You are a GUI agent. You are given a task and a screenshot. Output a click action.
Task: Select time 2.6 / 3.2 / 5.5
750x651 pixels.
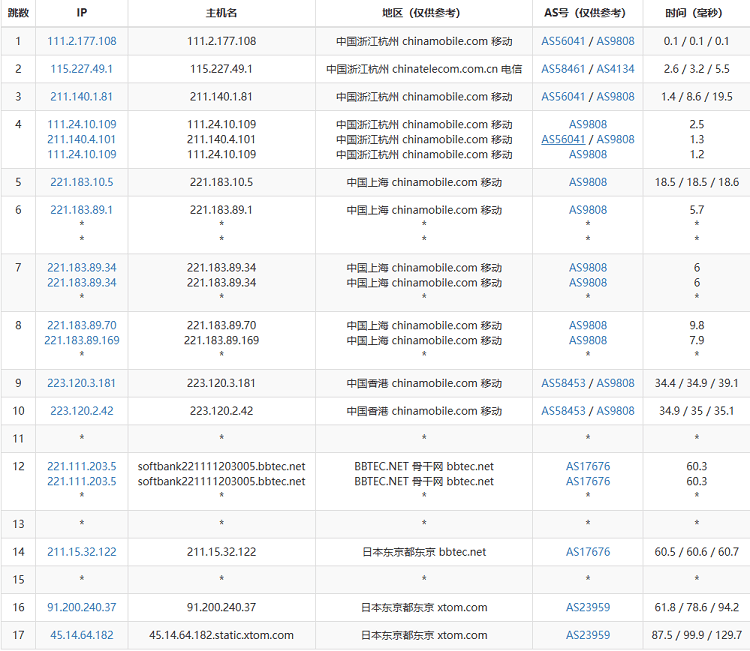pos(696,69)
